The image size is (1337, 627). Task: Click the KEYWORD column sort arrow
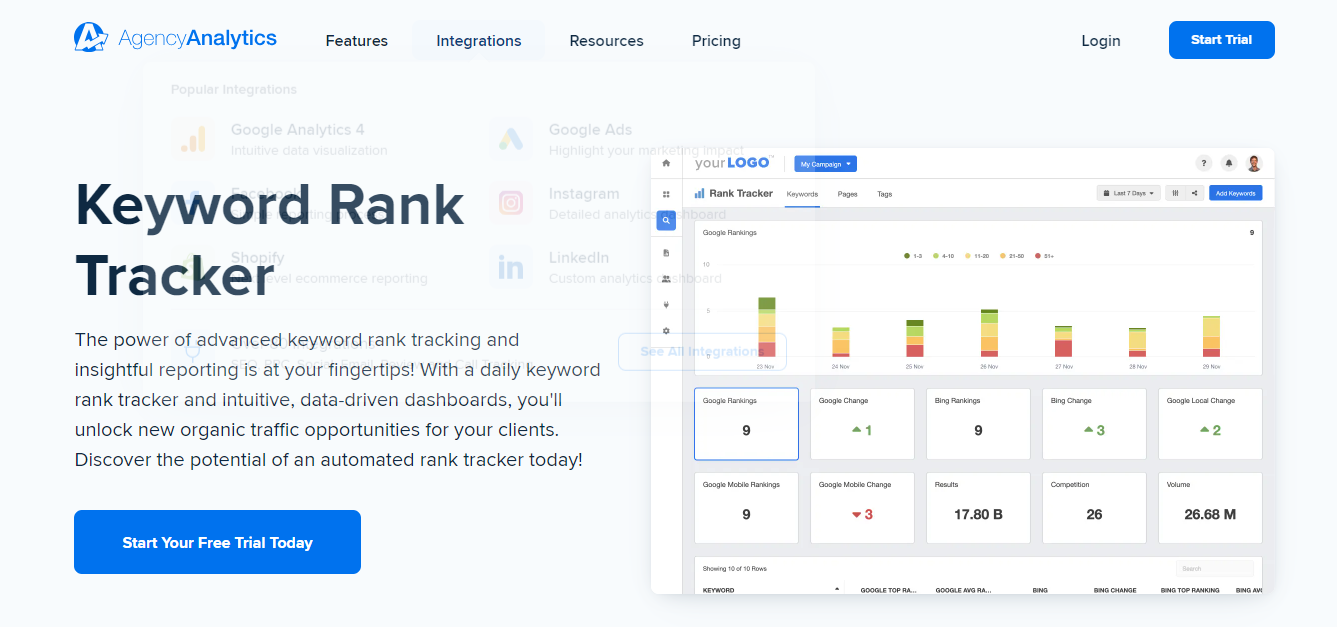coord(837,589)
